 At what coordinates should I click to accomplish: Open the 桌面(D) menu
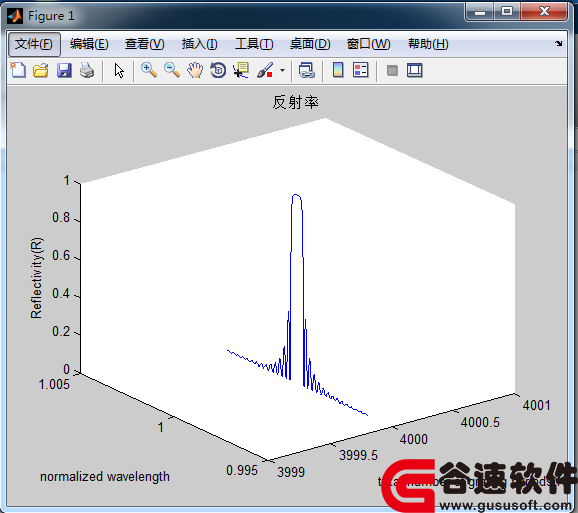click(310, 44)
